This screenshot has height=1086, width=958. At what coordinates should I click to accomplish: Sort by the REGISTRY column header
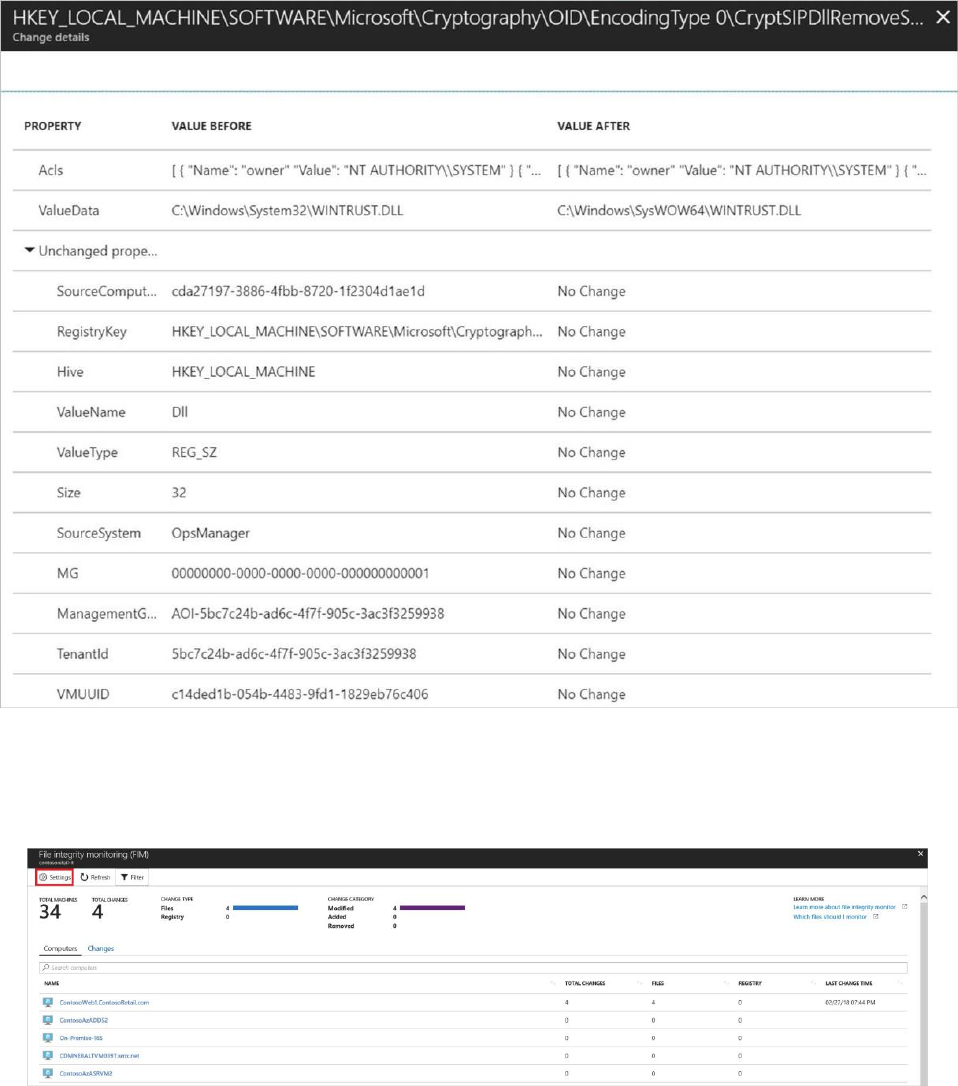click(x=749, y=983)
